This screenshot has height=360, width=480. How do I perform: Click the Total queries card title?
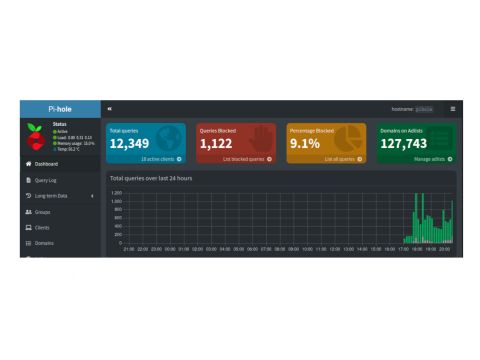pyautogui.click(x=124, y=131)
